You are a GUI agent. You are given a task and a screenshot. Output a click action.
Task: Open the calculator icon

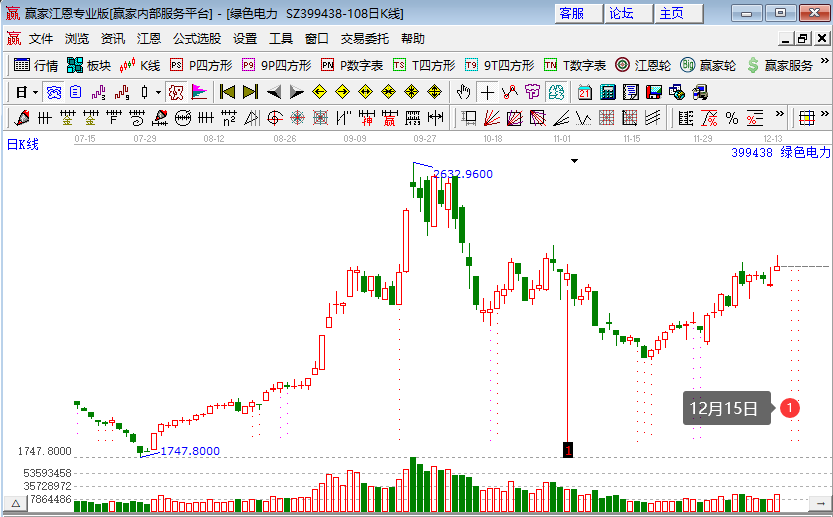tap(608, 92)
